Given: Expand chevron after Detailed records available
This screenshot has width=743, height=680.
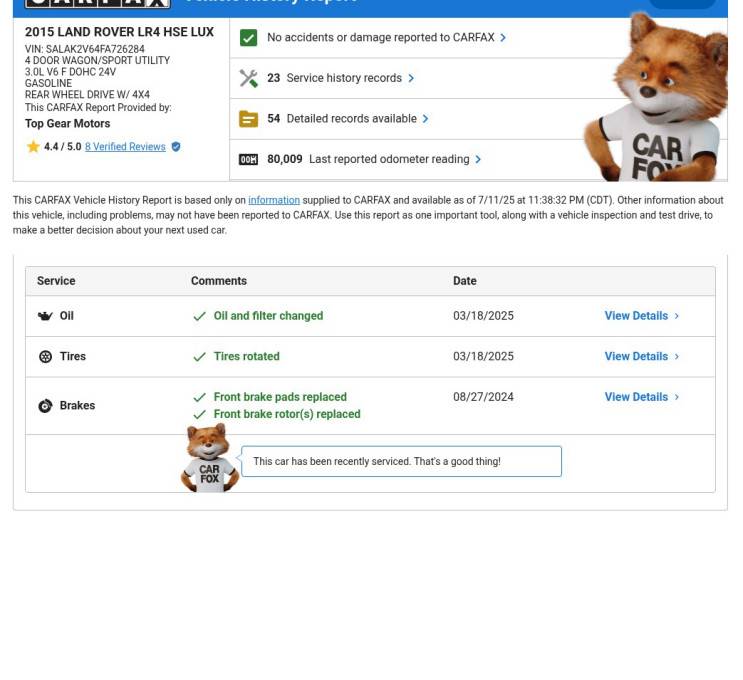Looking at the screenshot, I should [426, 118].
